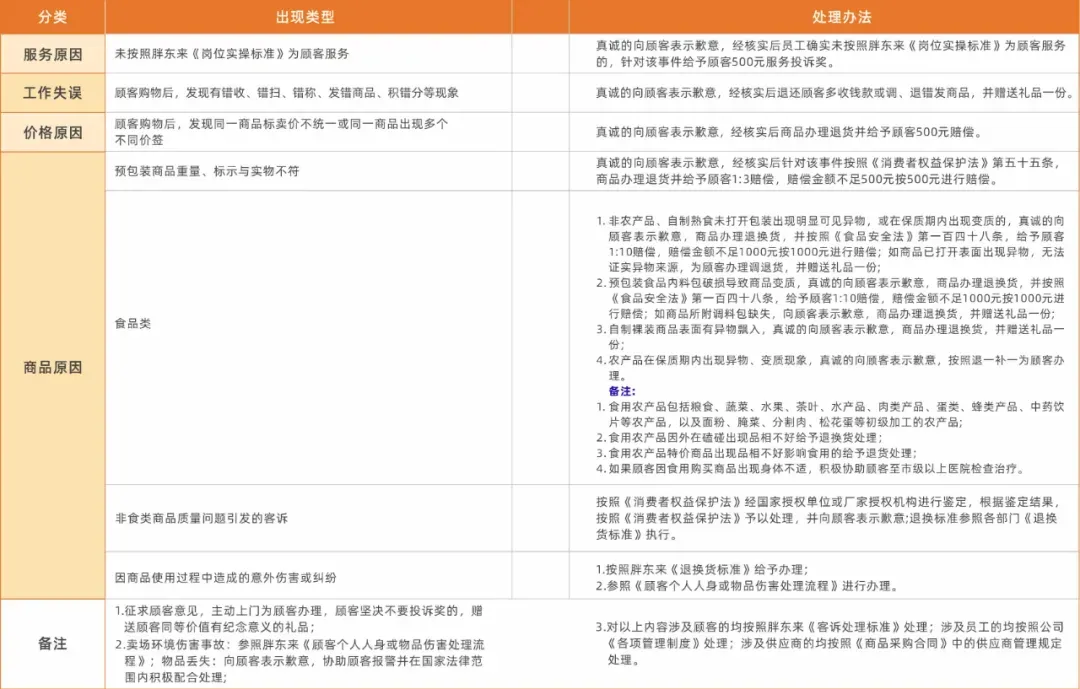Click the cell 非食类商品质量问题引发的客诉
This screenshot has width=1080, height=689.
pyautogui.click(x=201, y=518)
